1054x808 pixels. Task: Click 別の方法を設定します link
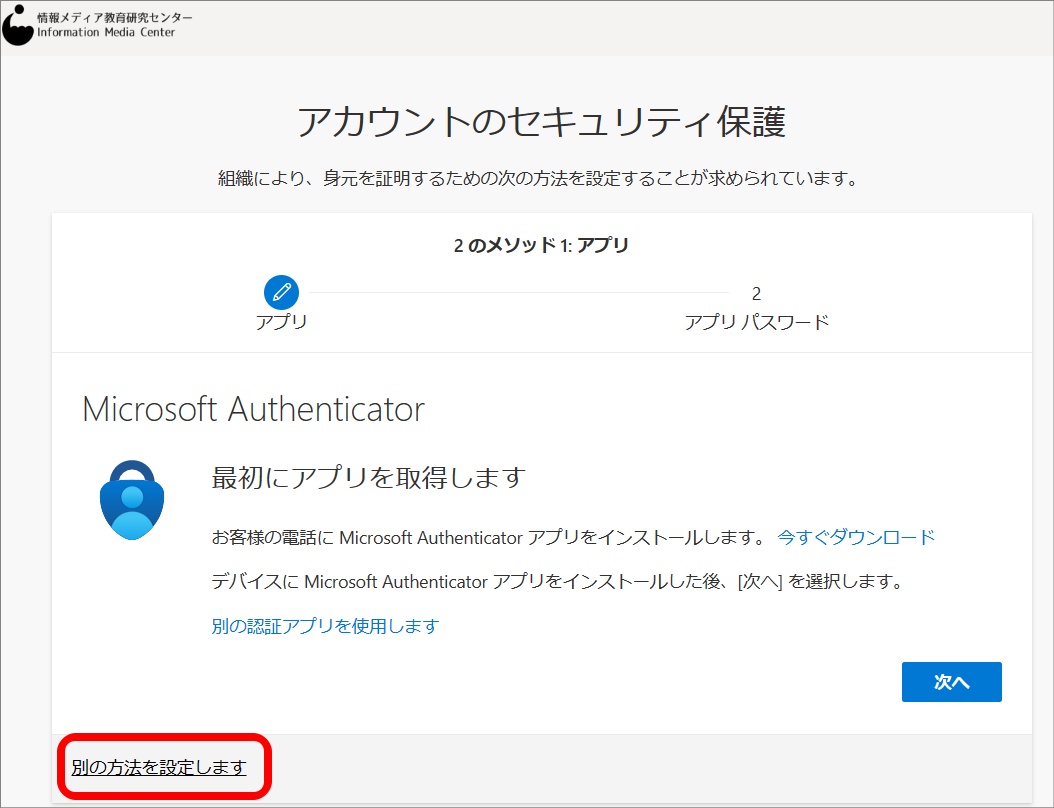tap(159, 767)
